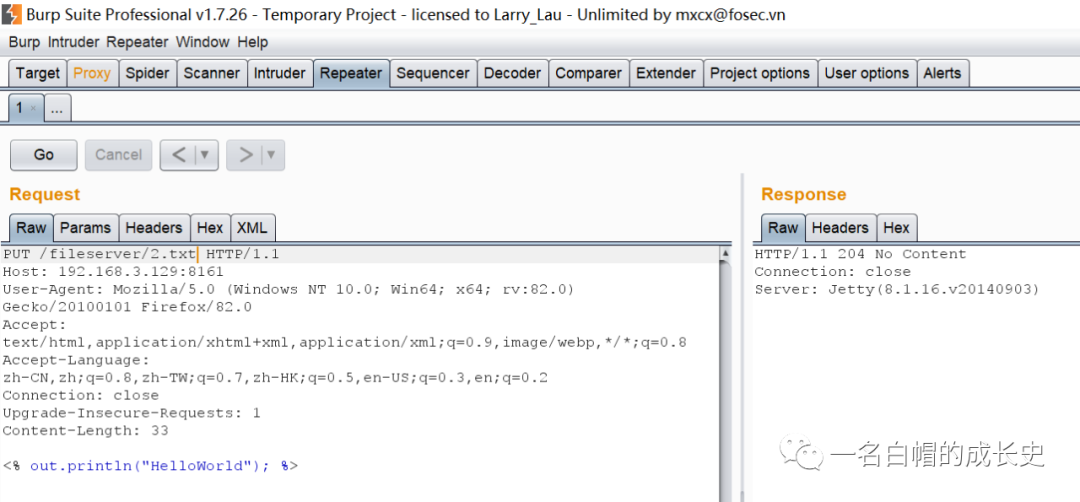This screenshot has width=1080, height=502.
Task: Click the User-Agent header line
Action: coord(288,290)
